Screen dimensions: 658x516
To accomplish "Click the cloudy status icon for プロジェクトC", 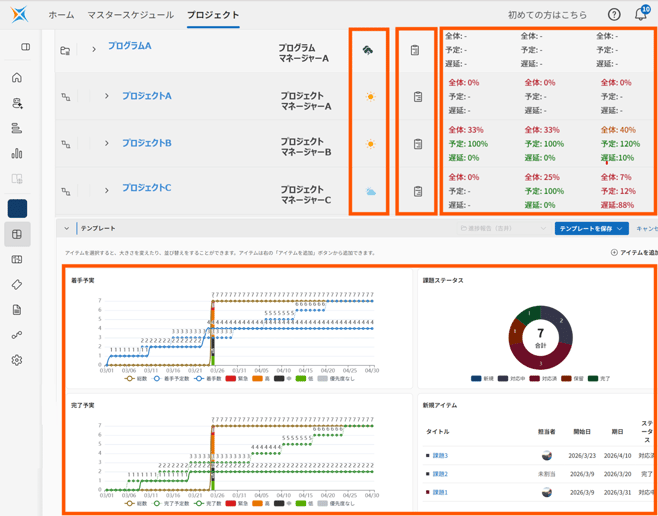I will click(x=370, y=191).
